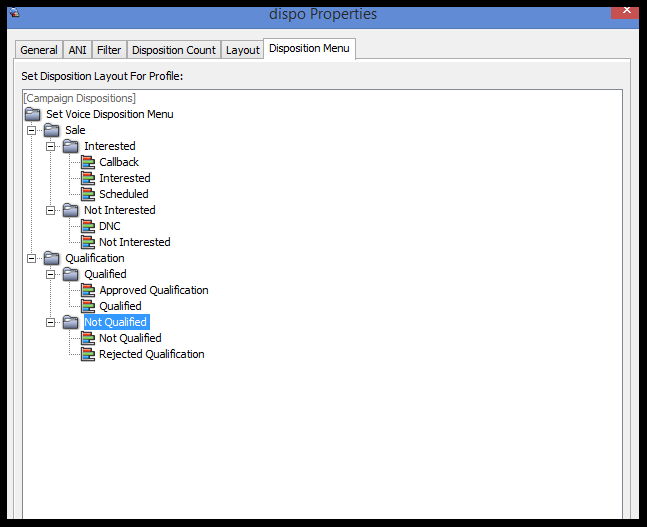Image resolution: width=647 pixels, height=527 pixels.
Task: Close the dispo Properties window
Action: point(626,12)
